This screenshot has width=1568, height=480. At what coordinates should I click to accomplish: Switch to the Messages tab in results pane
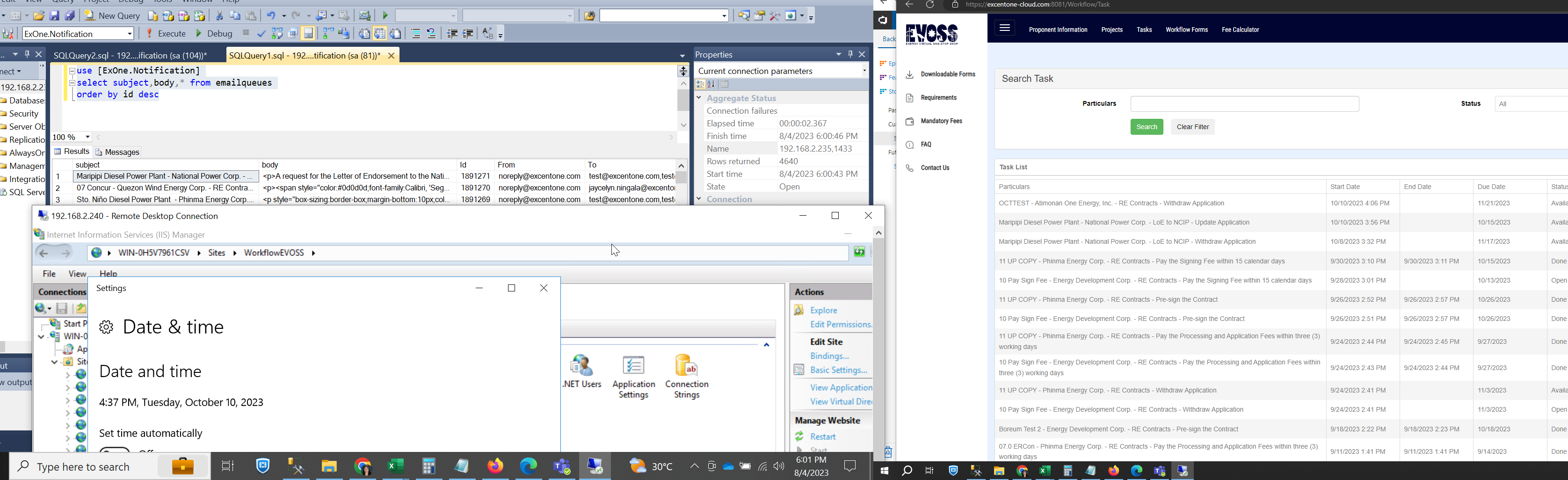(118, 153)
